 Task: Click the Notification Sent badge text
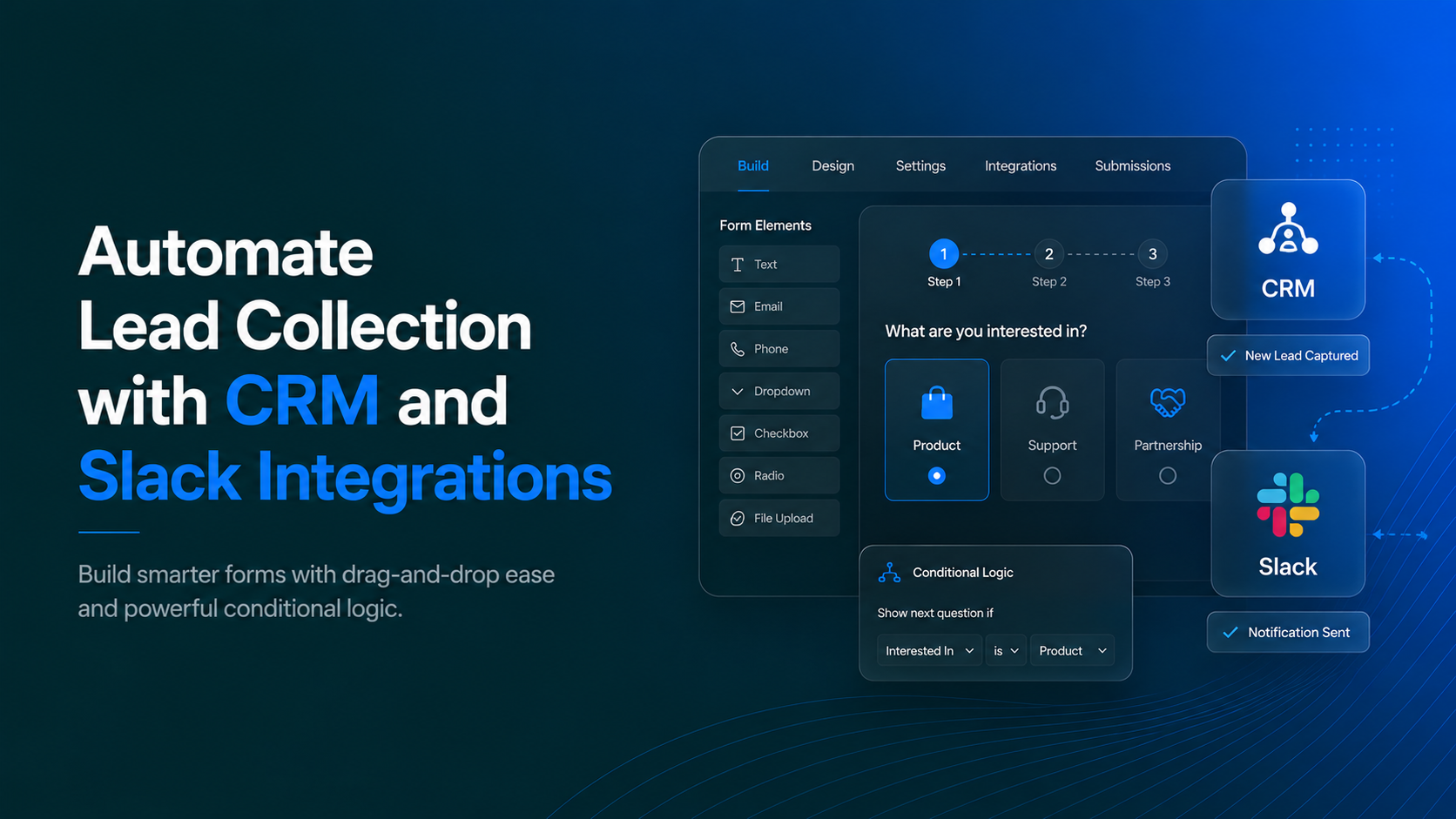(x=1298, y=633)
